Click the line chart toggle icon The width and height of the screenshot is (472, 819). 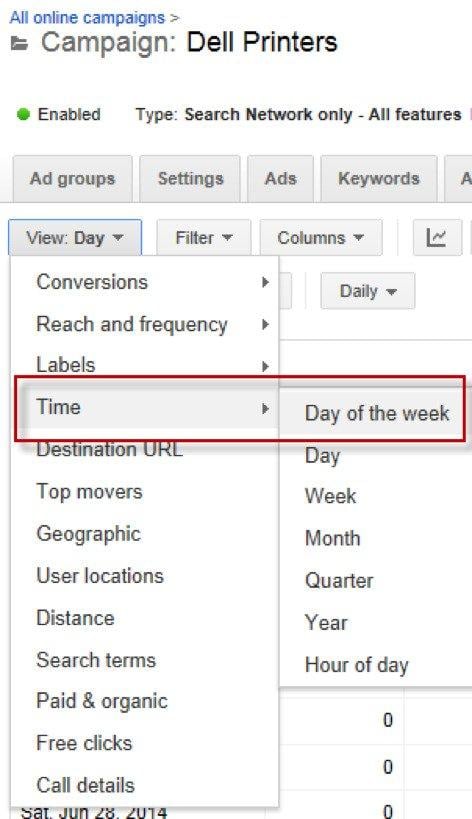437,238
